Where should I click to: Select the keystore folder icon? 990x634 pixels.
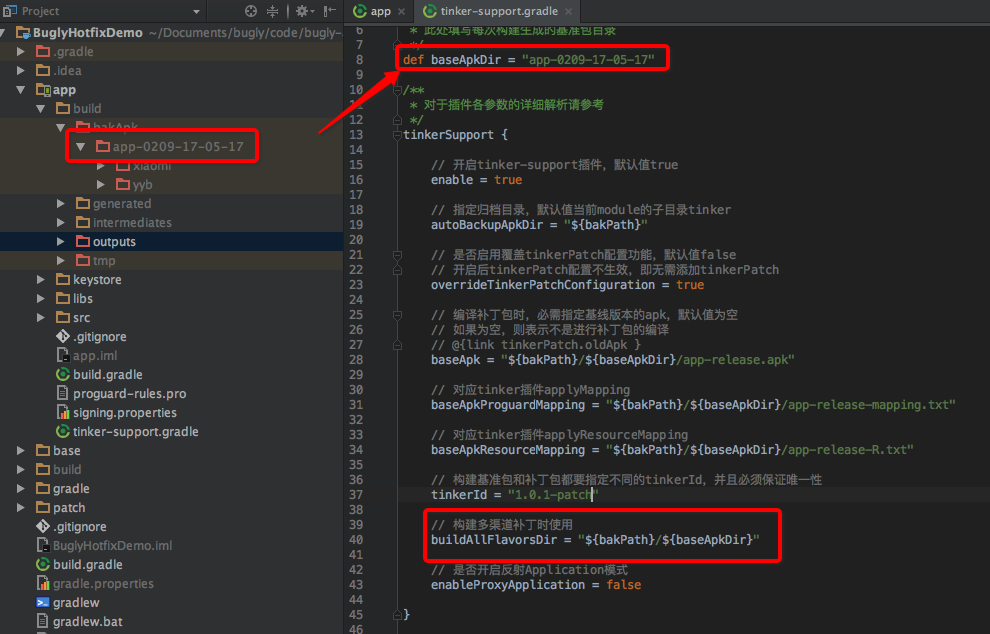[63, 279]
